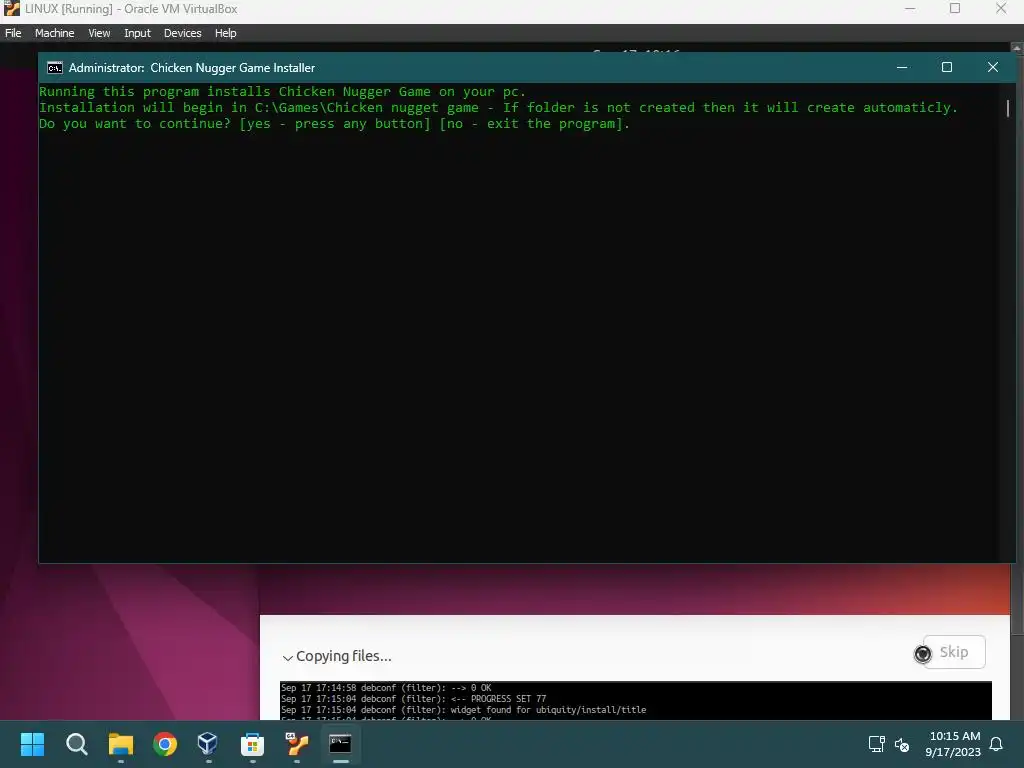Click the 'Installation will begin in C:\Games' line
Image resolution: width=1024 pixels, height=768 pixels.
point(498,108)
